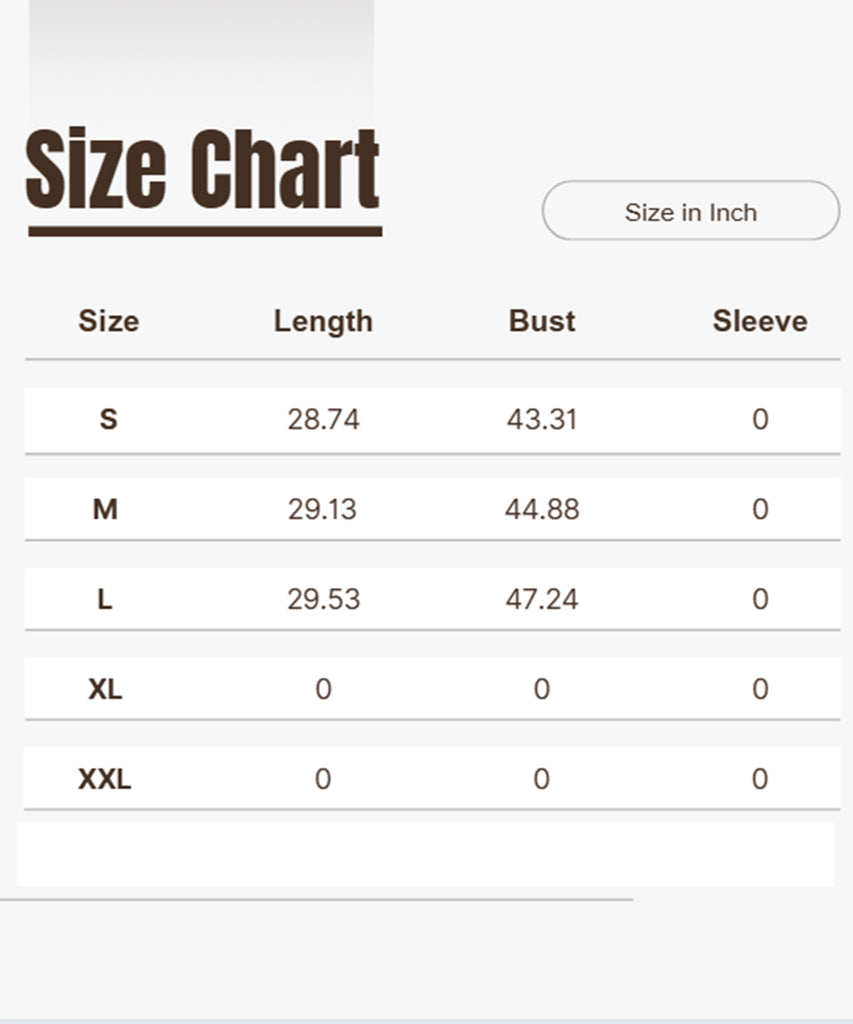Image resolution: width=853 pixels, height=1024 pixels.
Task: Click the 29.53 length value
Action: coord(323,599)
